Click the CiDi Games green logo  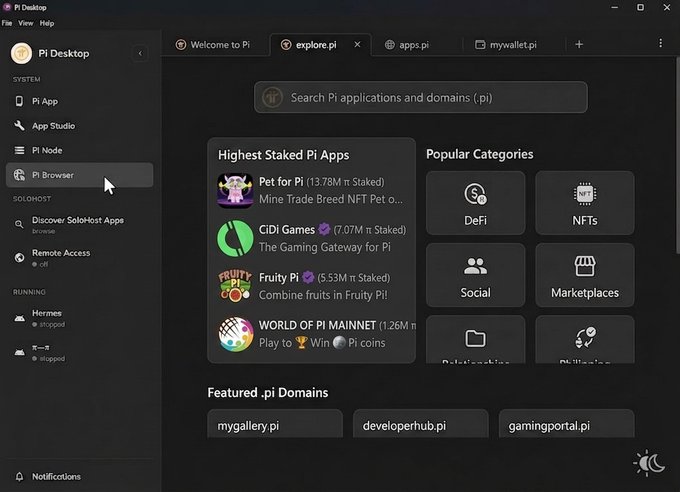tap(235, 238)
